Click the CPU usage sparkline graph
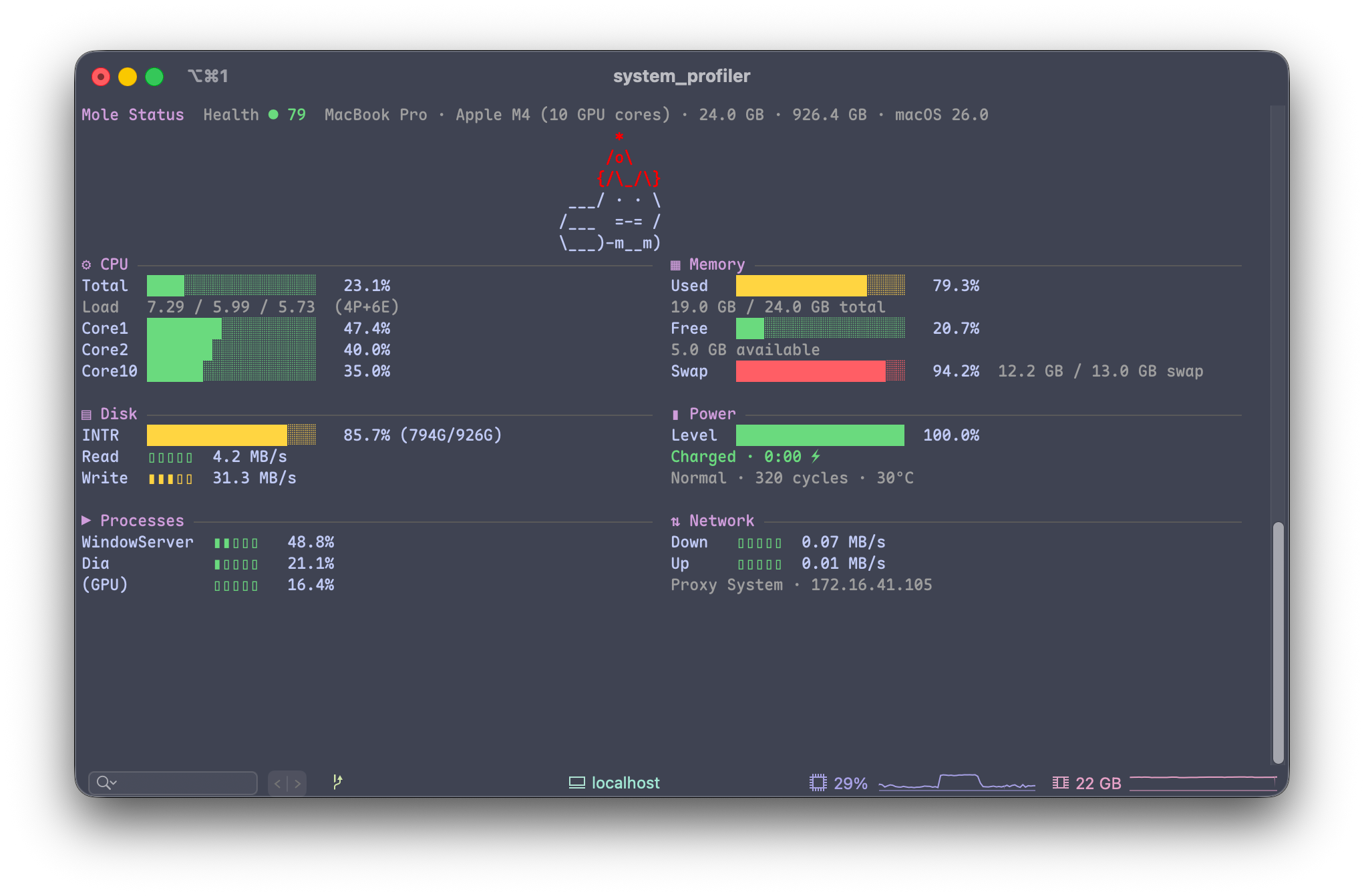1364x896 pixels. (x=957, y=782)
